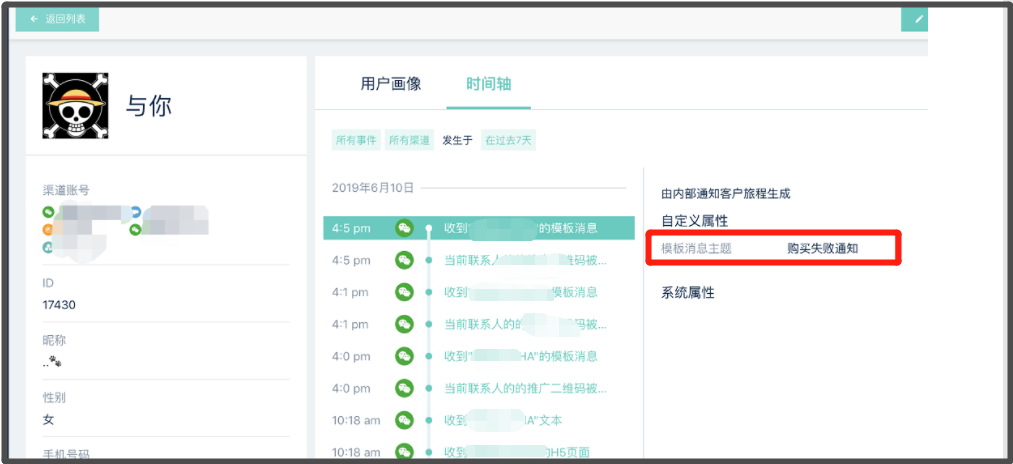
Task: Open the 4:0 pm 推广二维码 event
Action: (525, 388)
